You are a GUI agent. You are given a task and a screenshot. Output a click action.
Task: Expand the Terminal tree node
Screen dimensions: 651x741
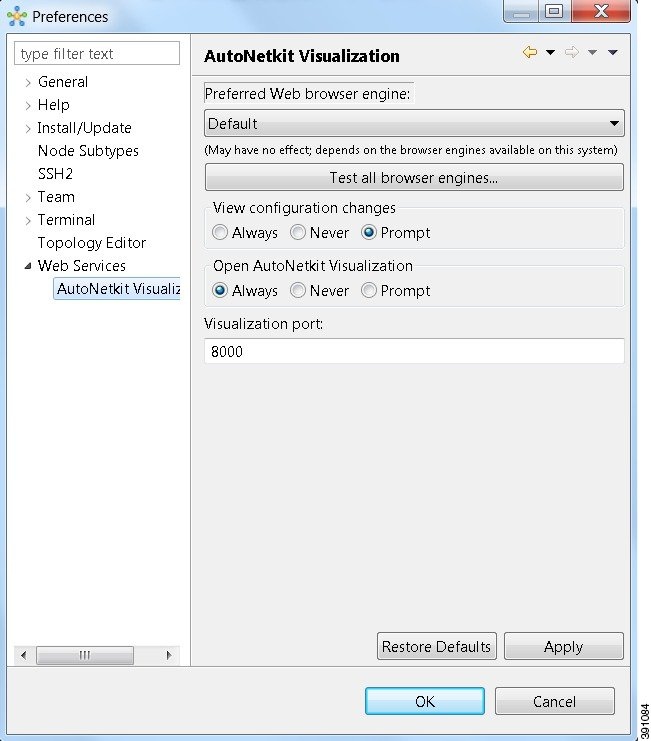[x=28, y=221]
